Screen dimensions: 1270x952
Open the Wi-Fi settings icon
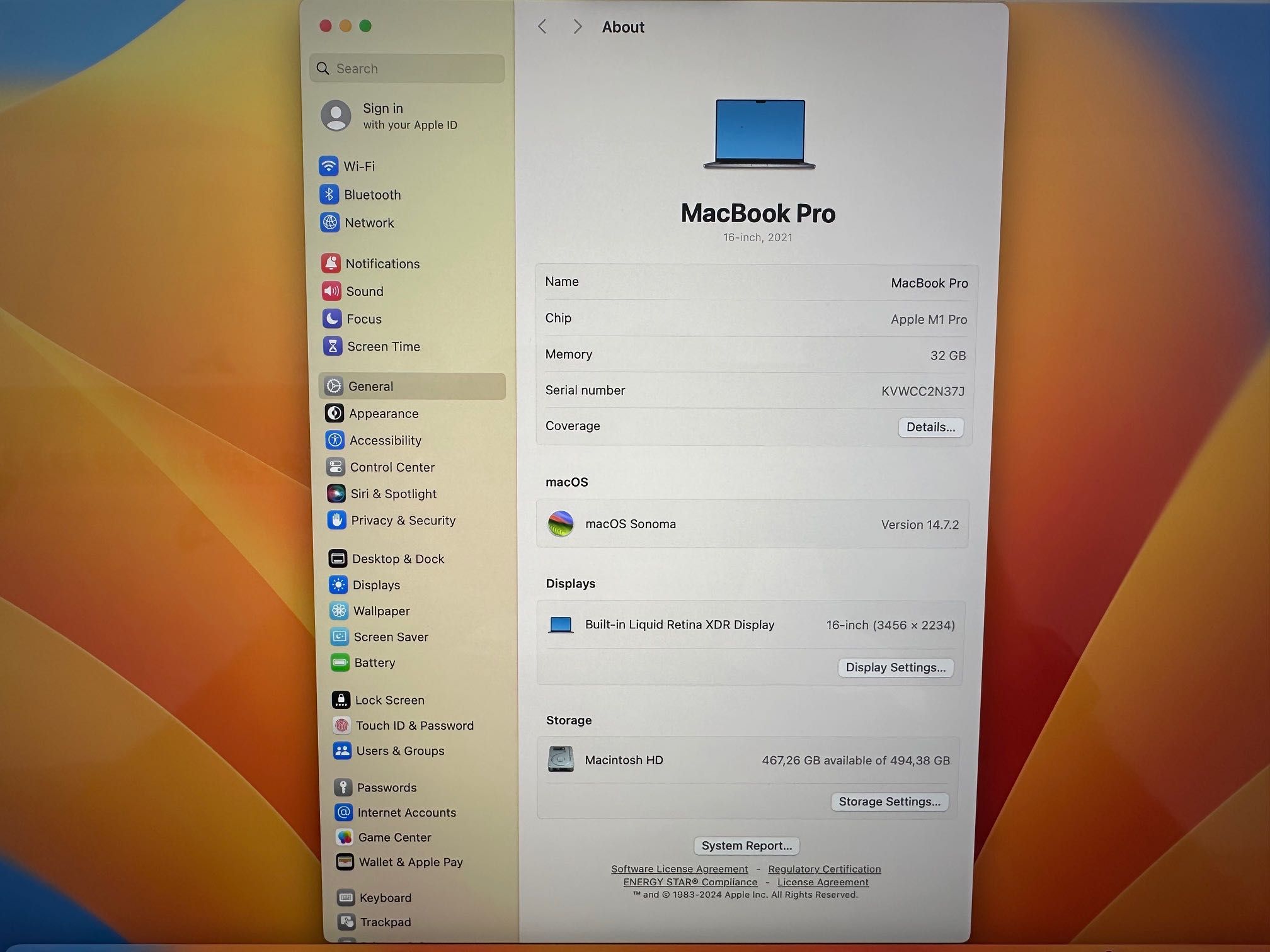click(328, 166)
